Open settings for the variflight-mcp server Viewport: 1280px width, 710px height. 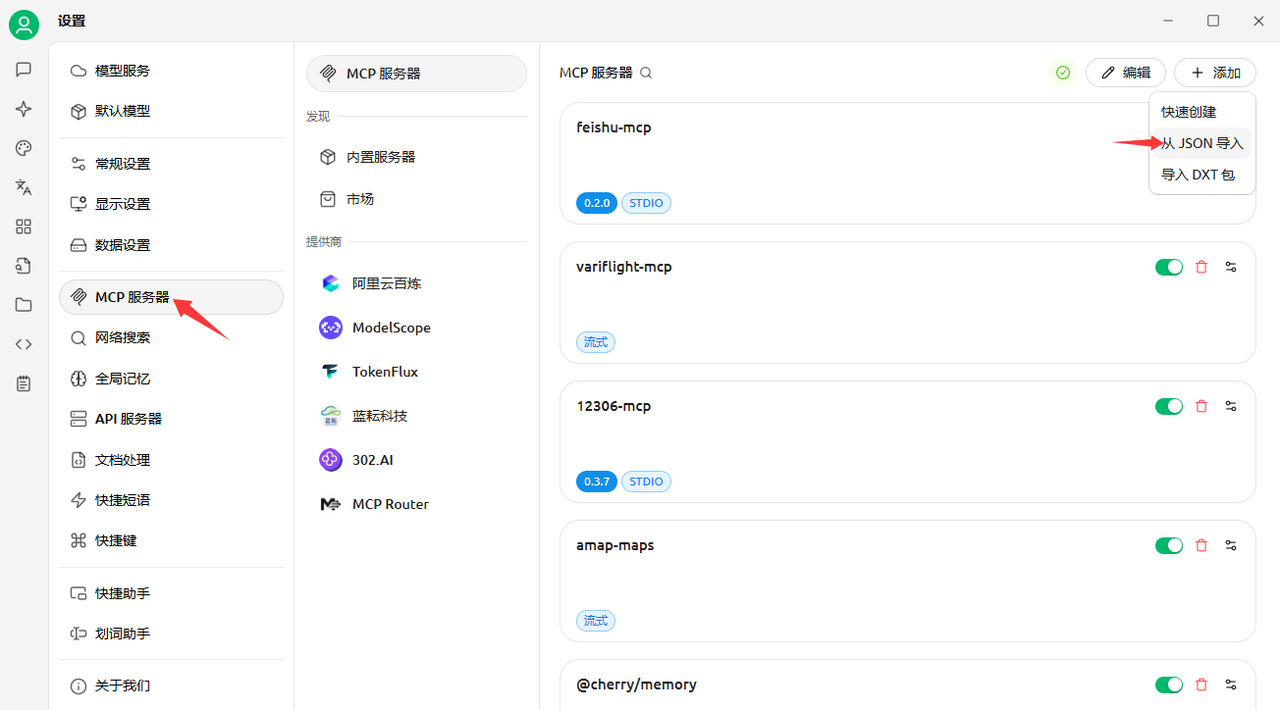point(1231,267)
